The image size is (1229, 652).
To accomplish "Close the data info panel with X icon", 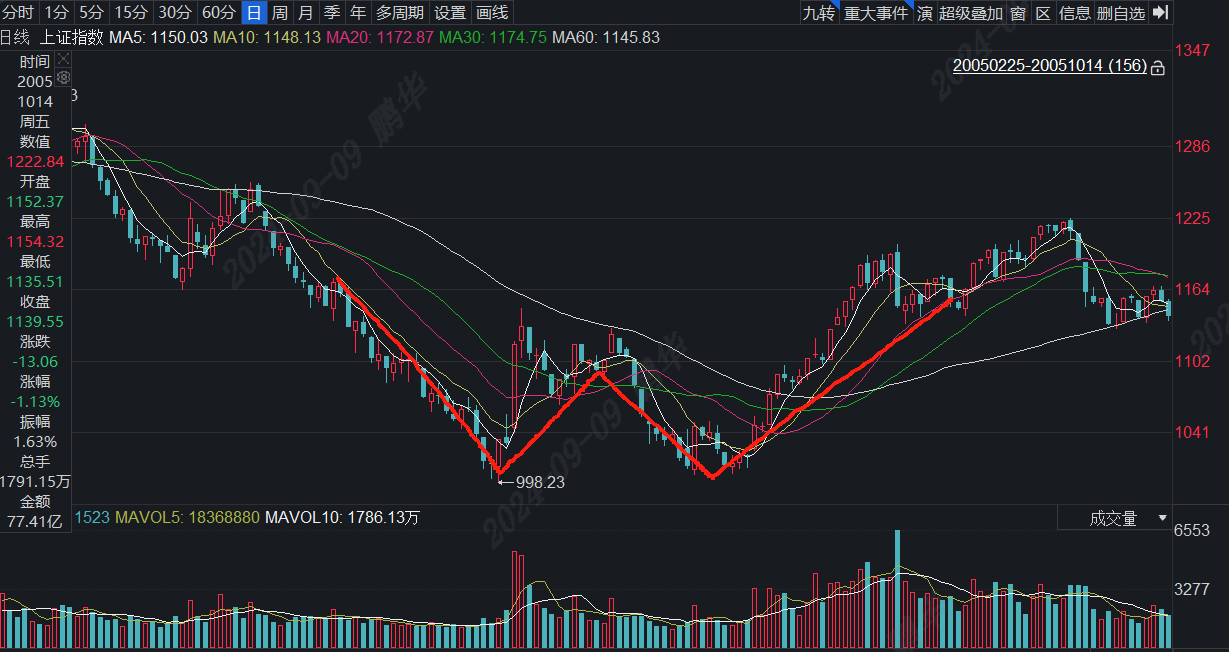I will pyautogui.click(x=63, y=60).
